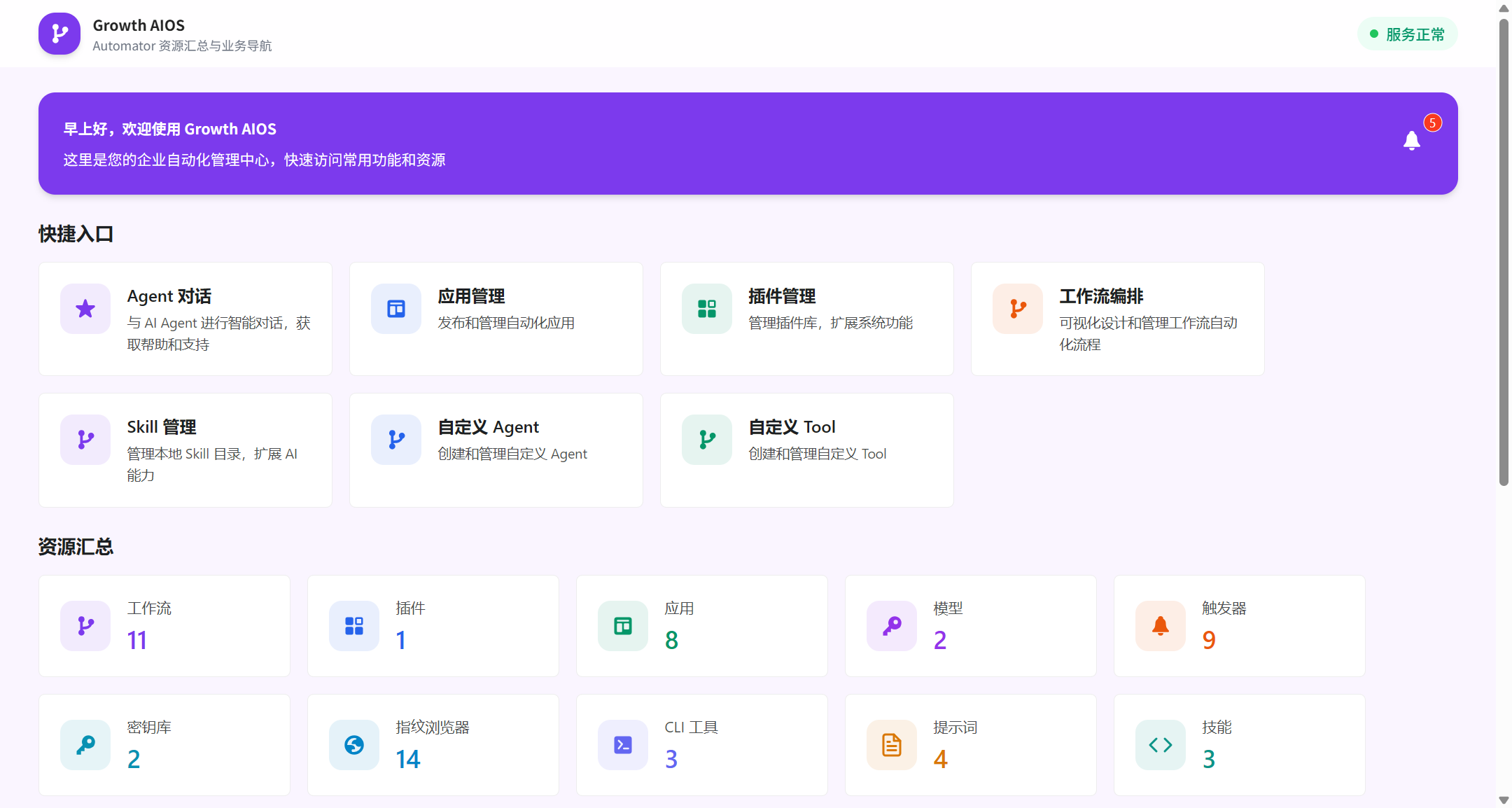The image size is (1512, 808).
Task: Click the 插件 resource grid icon
Action: point(354,626)
